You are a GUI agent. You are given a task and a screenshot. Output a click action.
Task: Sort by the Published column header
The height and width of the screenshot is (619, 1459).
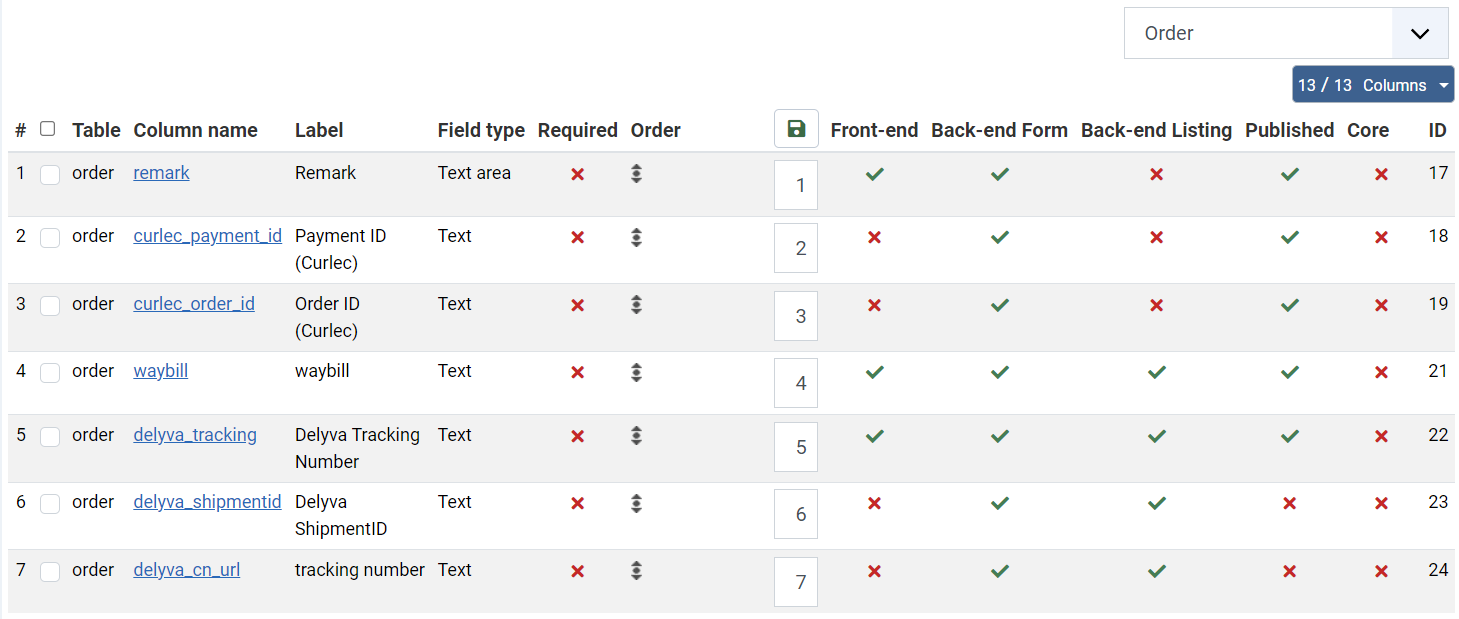1289,130
